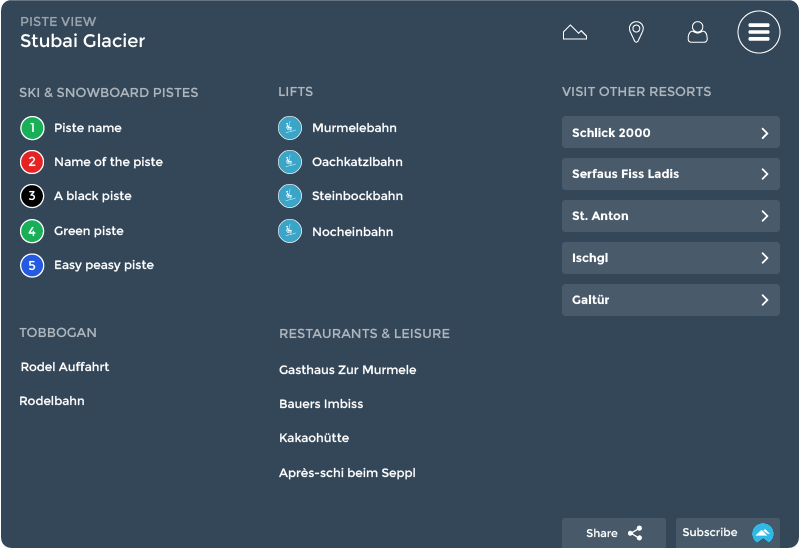Click the 'LIFTS' section heading

(x=295, y=92)
